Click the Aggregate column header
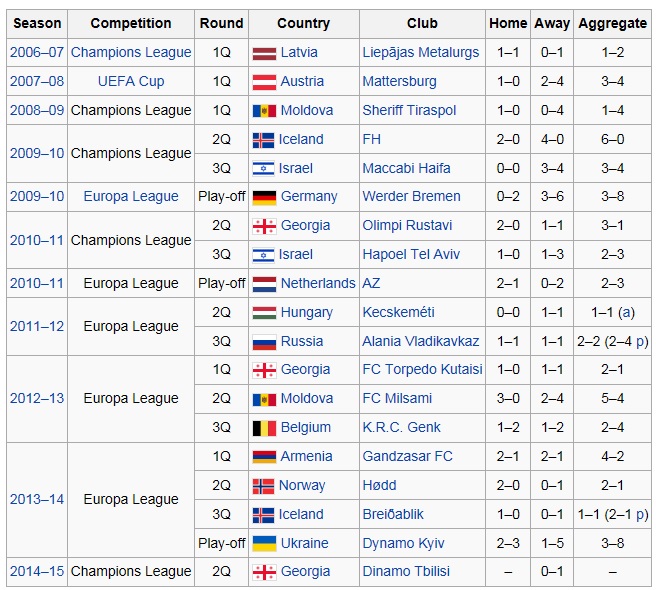This screenshot has height=590, width=656. (x=612, y=23)
